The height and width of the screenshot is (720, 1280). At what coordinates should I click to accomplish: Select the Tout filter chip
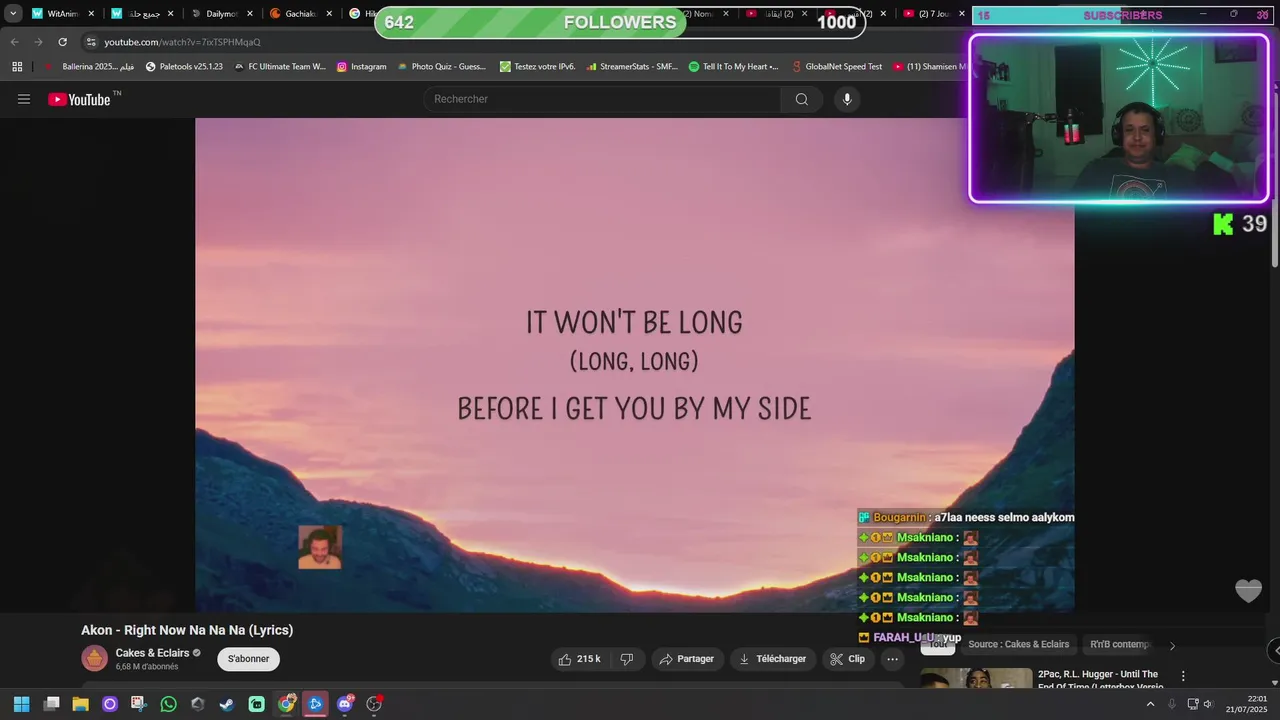[x=937, y=645]
